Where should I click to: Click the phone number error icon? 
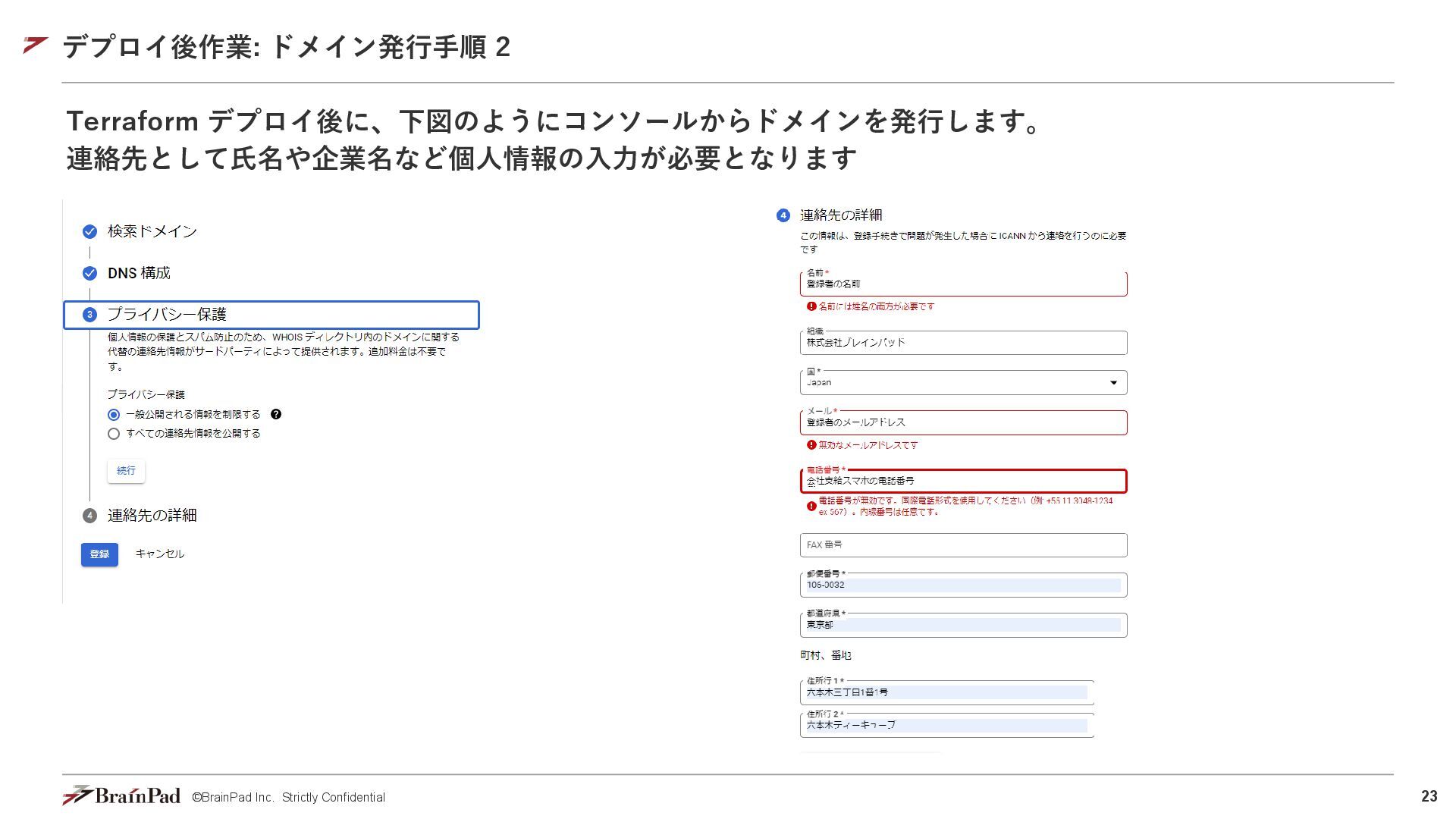click(811, 506)
